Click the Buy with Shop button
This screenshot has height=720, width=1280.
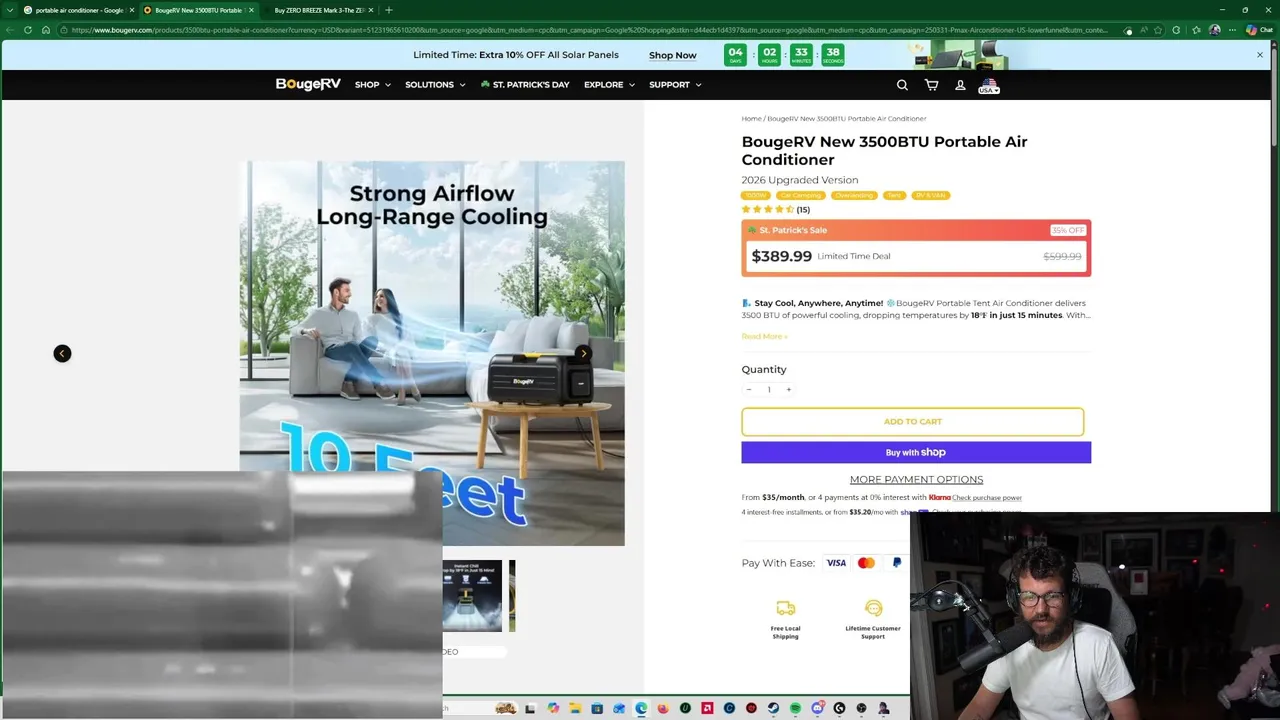point(916,452)
